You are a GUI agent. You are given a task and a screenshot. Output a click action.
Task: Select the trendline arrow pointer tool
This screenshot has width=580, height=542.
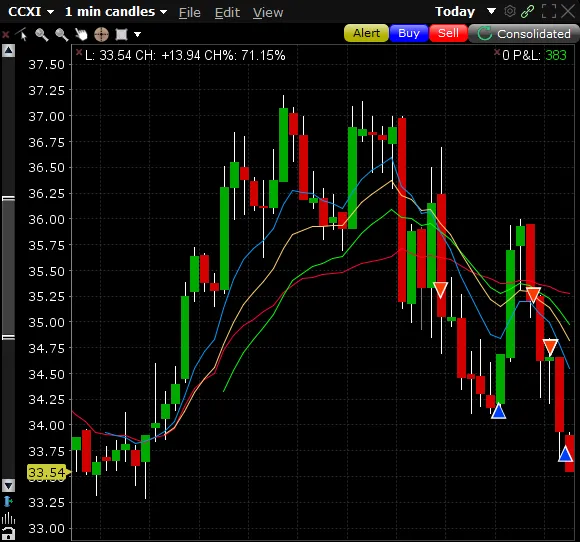(x=22, y=34)
